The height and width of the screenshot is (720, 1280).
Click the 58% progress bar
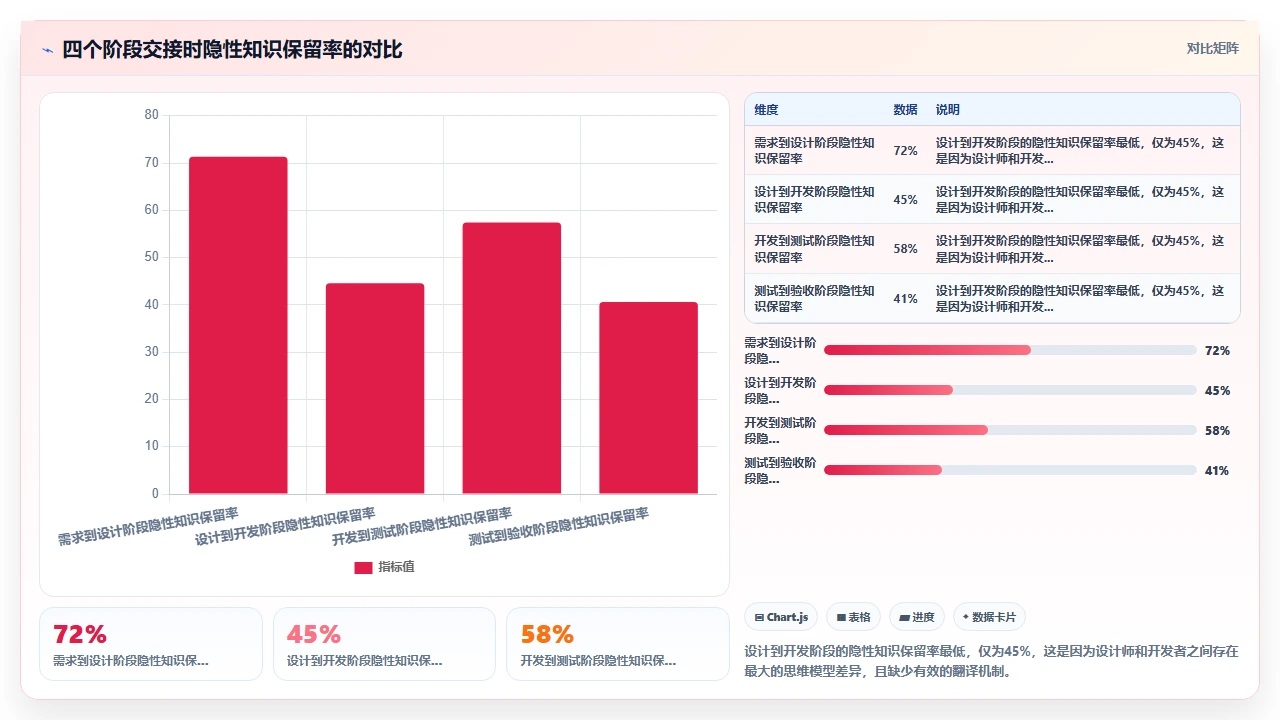click(1010, 430)
